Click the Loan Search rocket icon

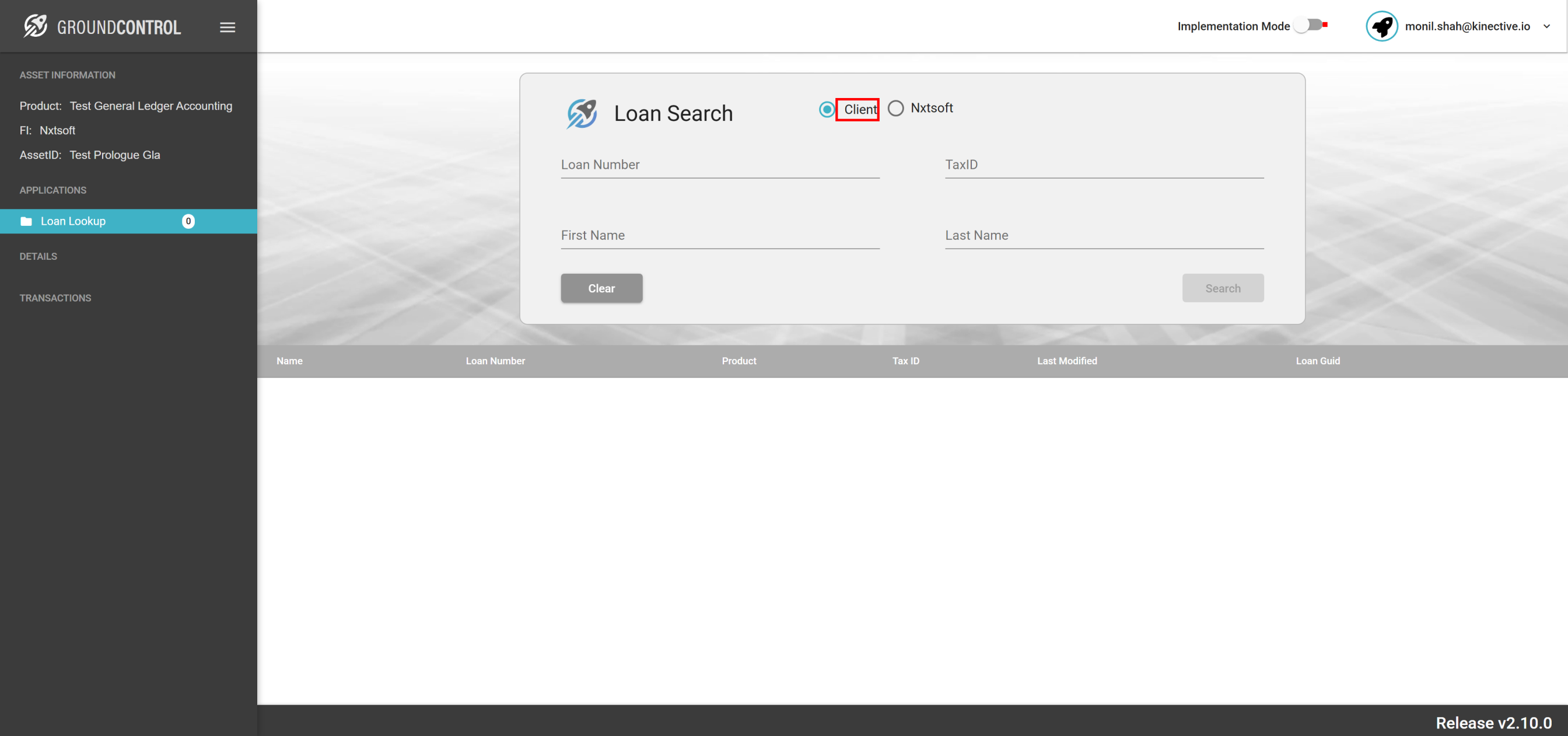[582, 113]
